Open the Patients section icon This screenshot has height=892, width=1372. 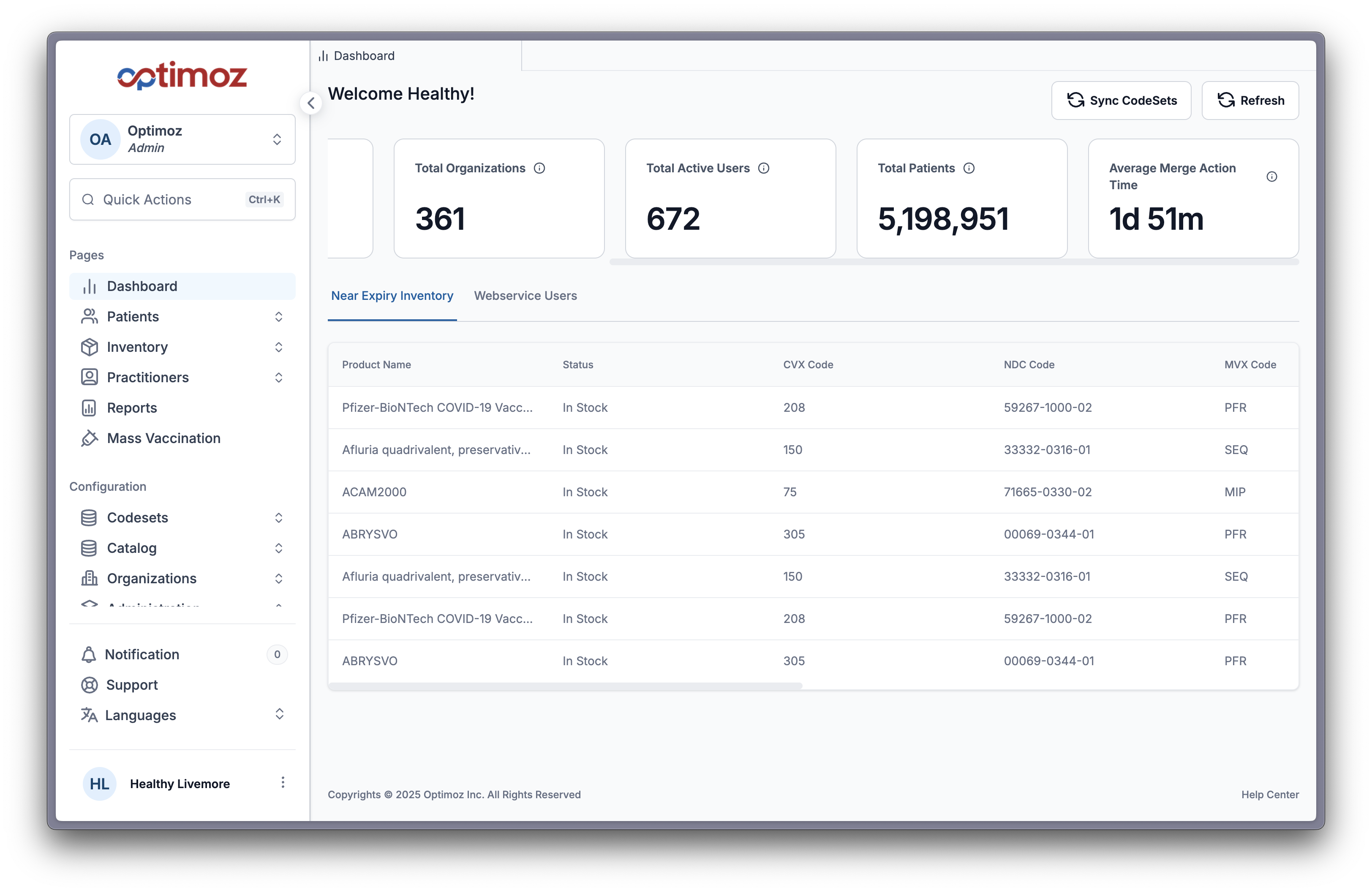pyautogui.click(x=90, y=316)
